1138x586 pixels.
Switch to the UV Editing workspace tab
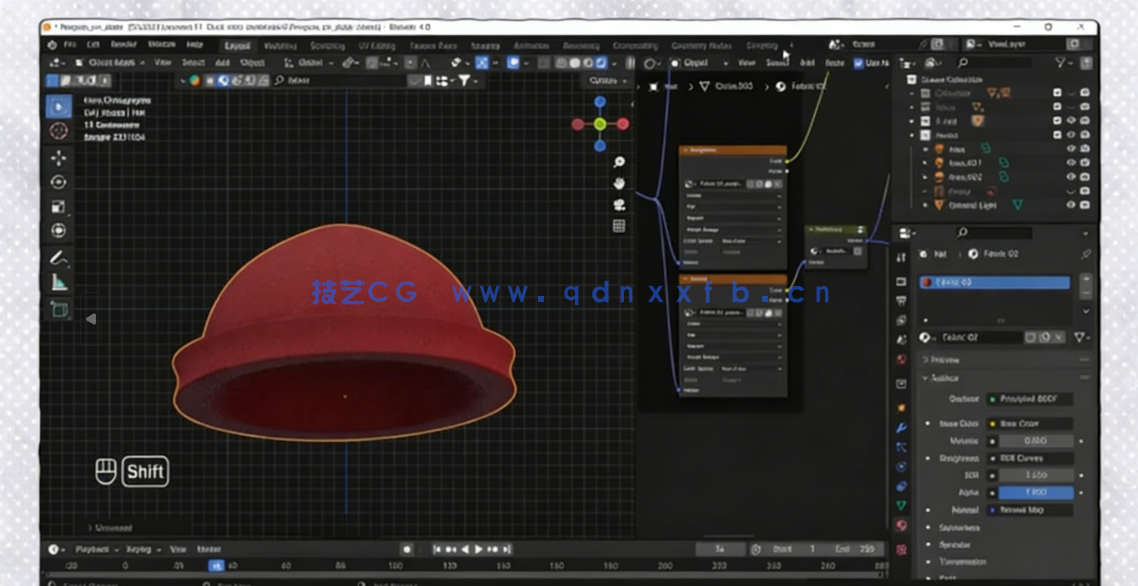(x=378, y=45)
